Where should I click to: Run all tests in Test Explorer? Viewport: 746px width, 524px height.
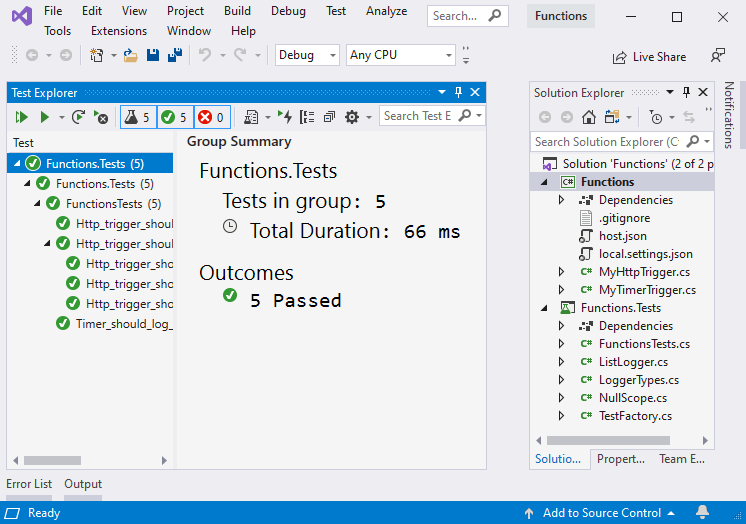21,117
